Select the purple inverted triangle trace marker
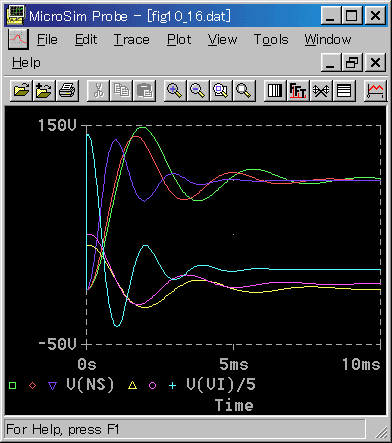 tap(52, 386)
